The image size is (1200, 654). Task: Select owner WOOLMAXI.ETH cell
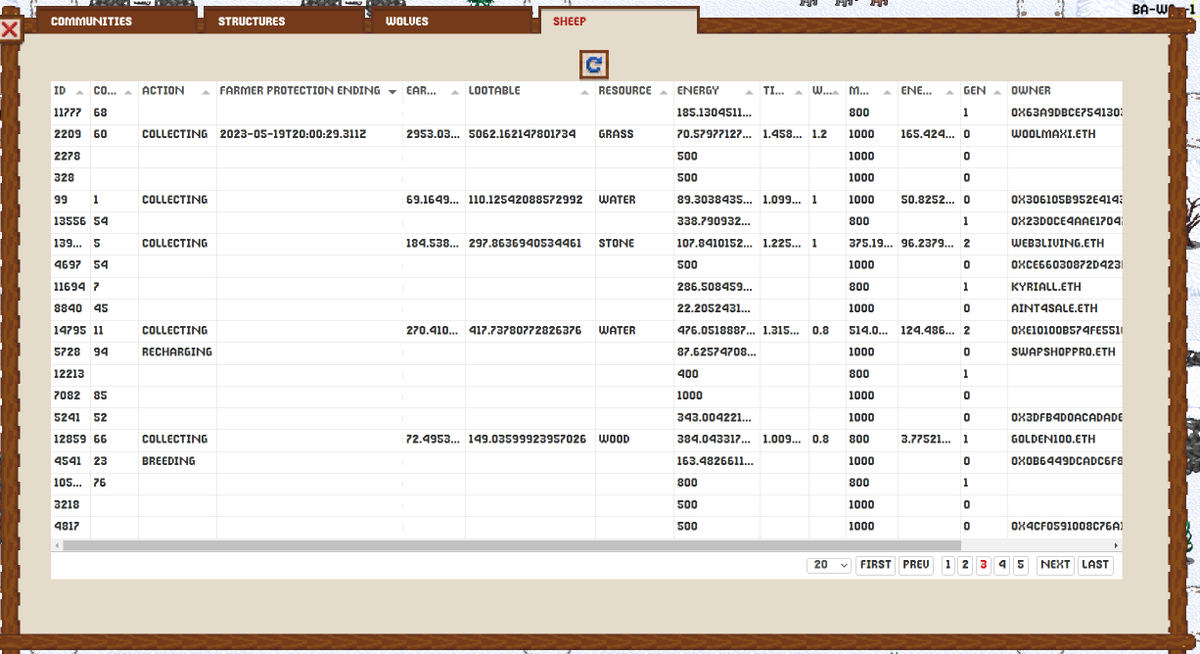coord(1065,134)
